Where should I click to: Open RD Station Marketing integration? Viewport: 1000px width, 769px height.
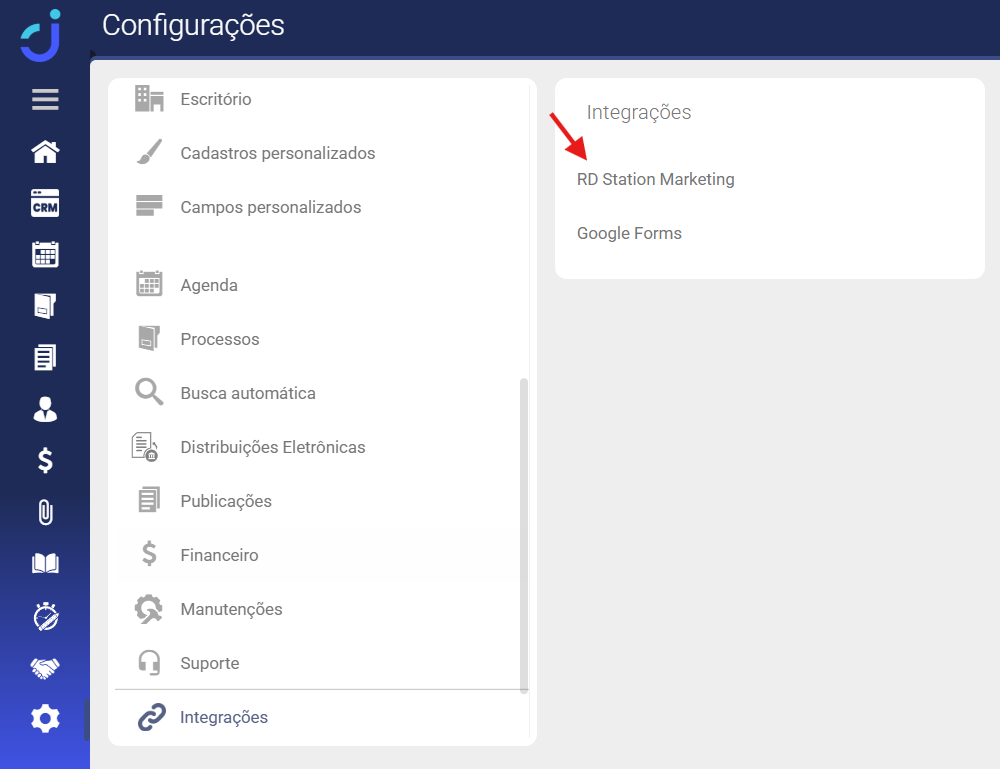point(655,180)
